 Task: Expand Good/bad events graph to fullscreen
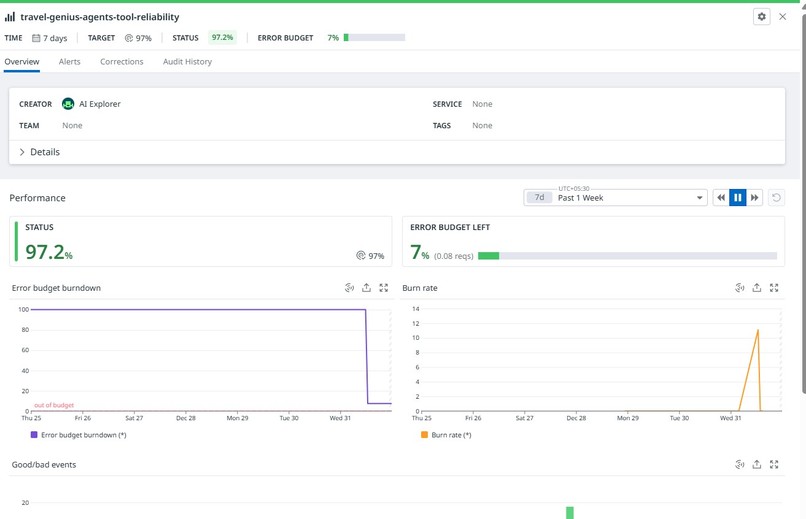click(x=774, y=465)
